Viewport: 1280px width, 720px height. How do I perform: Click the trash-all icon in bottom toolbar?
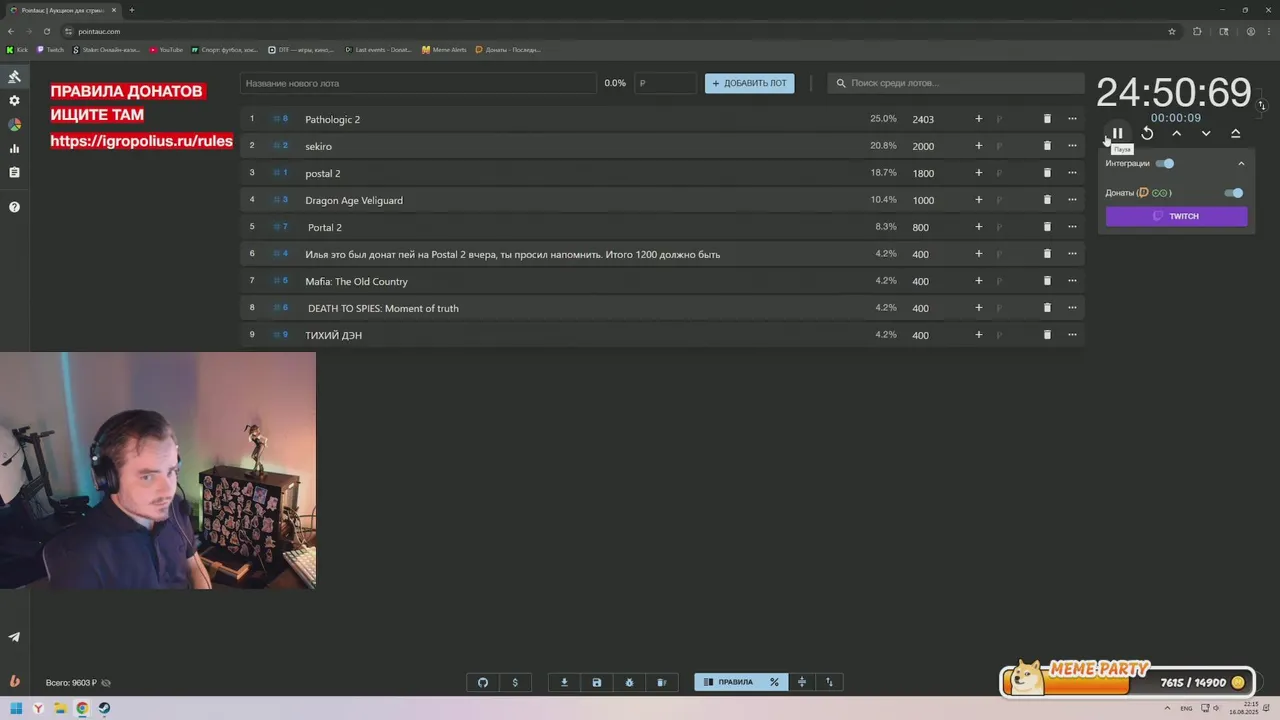tap(661, 682)
